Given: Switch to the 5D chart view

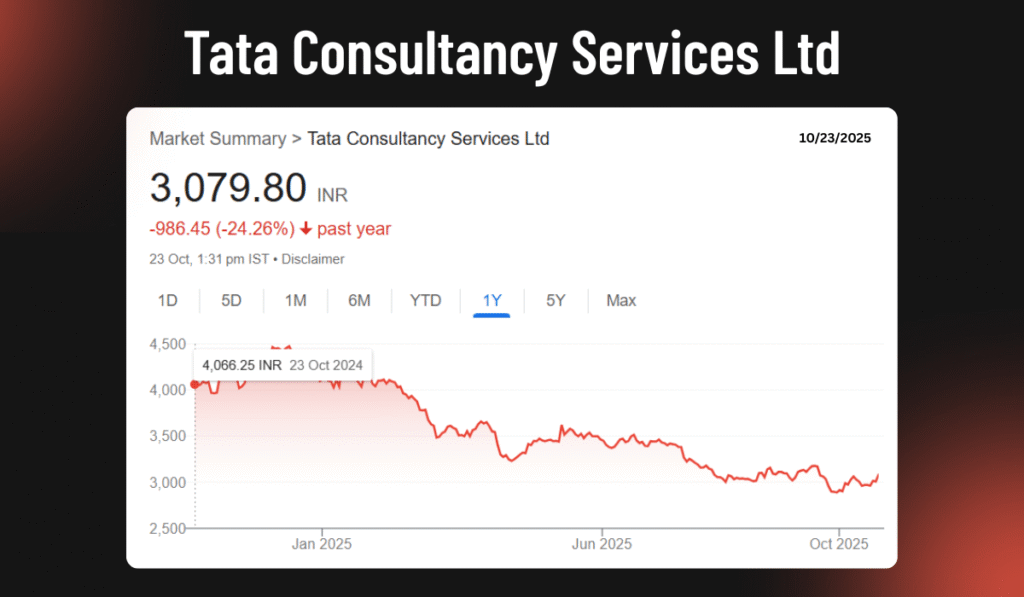Looking at the screenshot, I should coord(231,300).
